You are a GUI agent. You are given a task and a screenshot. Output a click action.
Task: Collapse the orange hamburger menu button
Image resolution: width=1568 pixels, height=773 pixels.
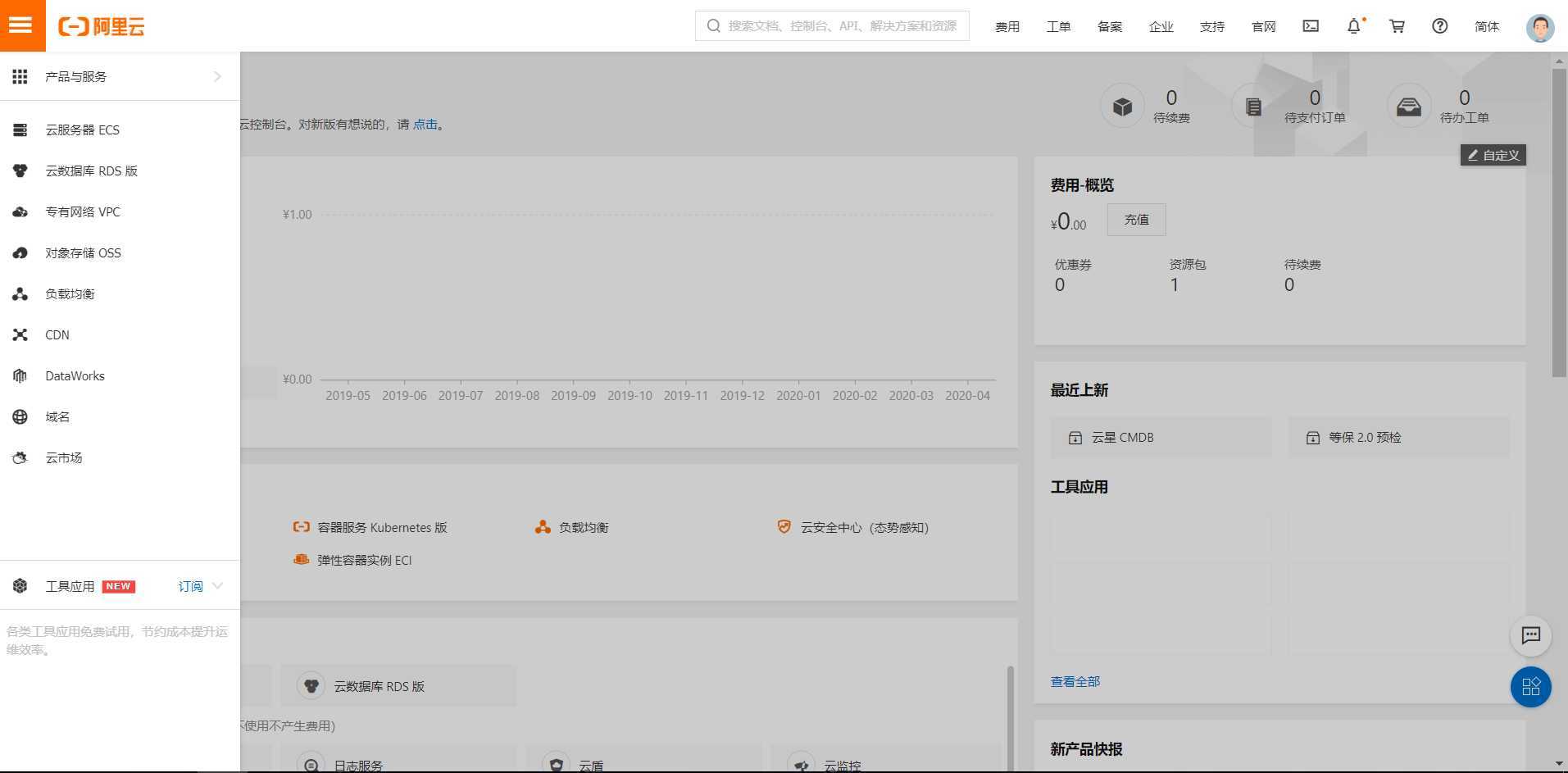[22, 25]
